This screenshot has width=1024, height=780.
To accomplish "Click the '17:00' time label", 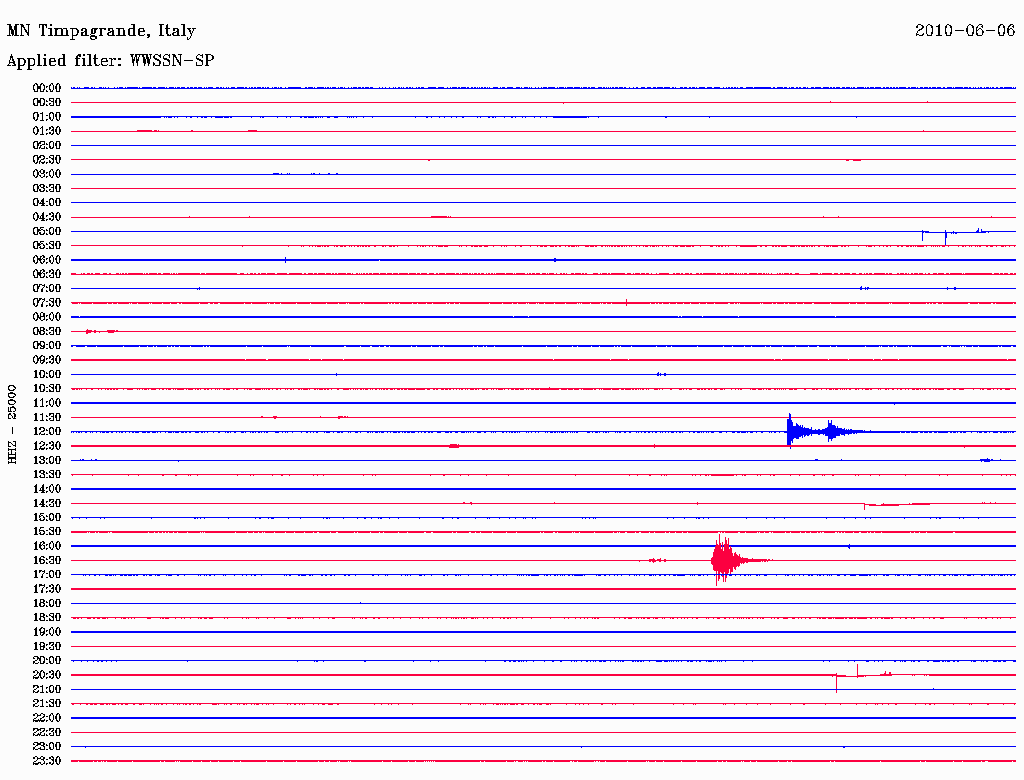I will point(47,575).
